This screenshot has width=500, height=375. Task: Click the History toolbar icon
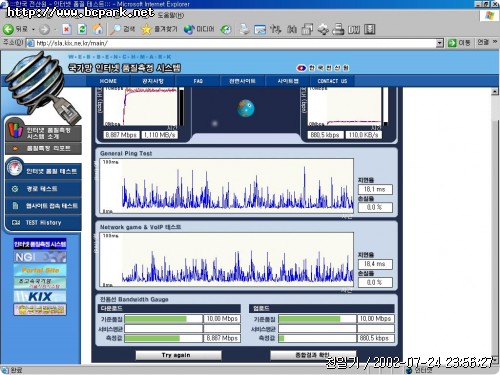click(226, 29)
